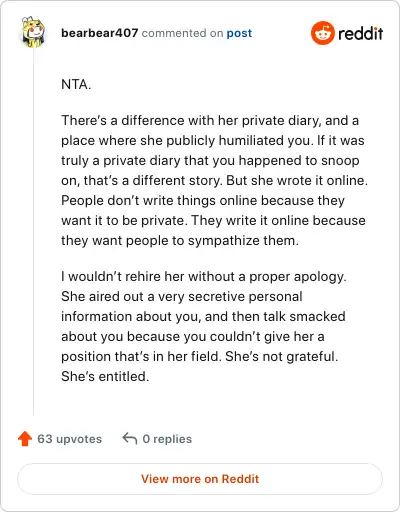Viewport: 400px width, 512px height.
Task: Click the 'View more on Reddit' button
Action: (x=200, y=479)
